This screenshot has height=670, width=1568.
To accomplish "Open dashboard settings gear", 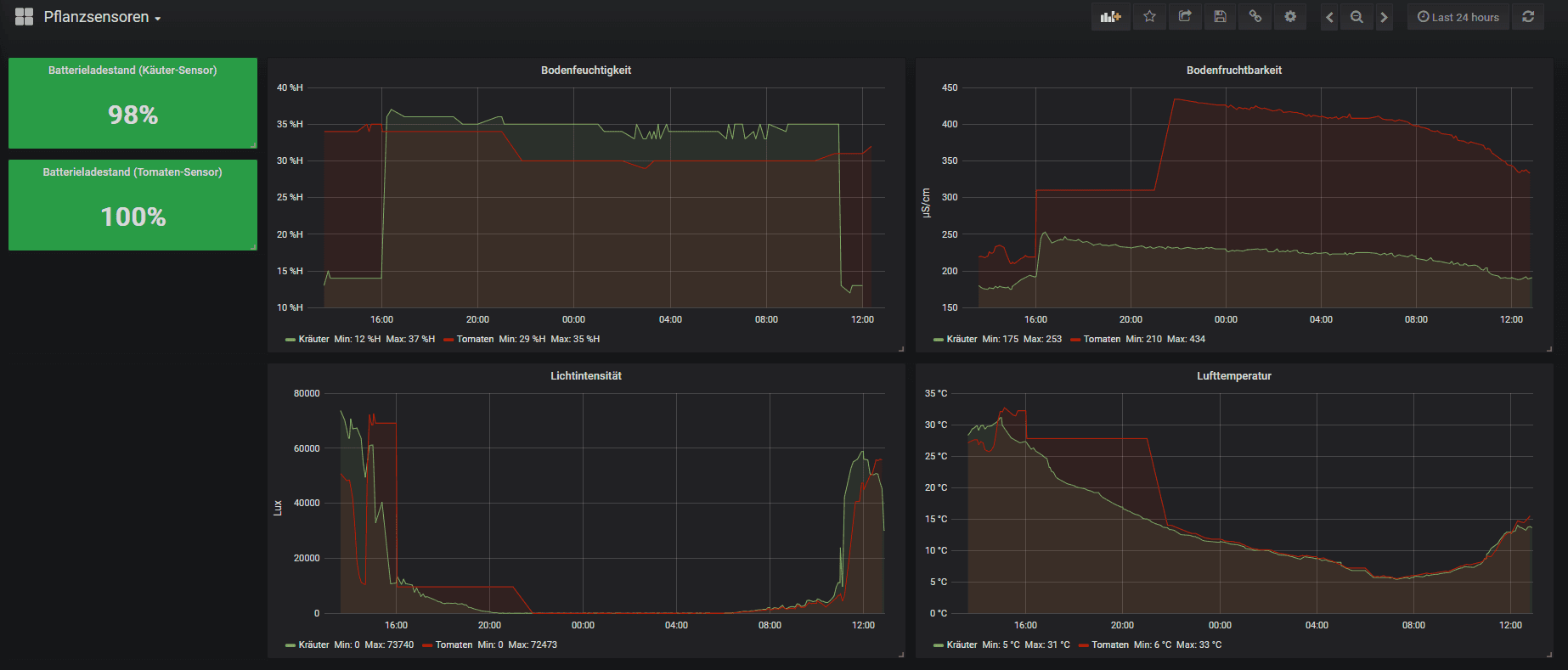I will click(x=1290, y=17).
